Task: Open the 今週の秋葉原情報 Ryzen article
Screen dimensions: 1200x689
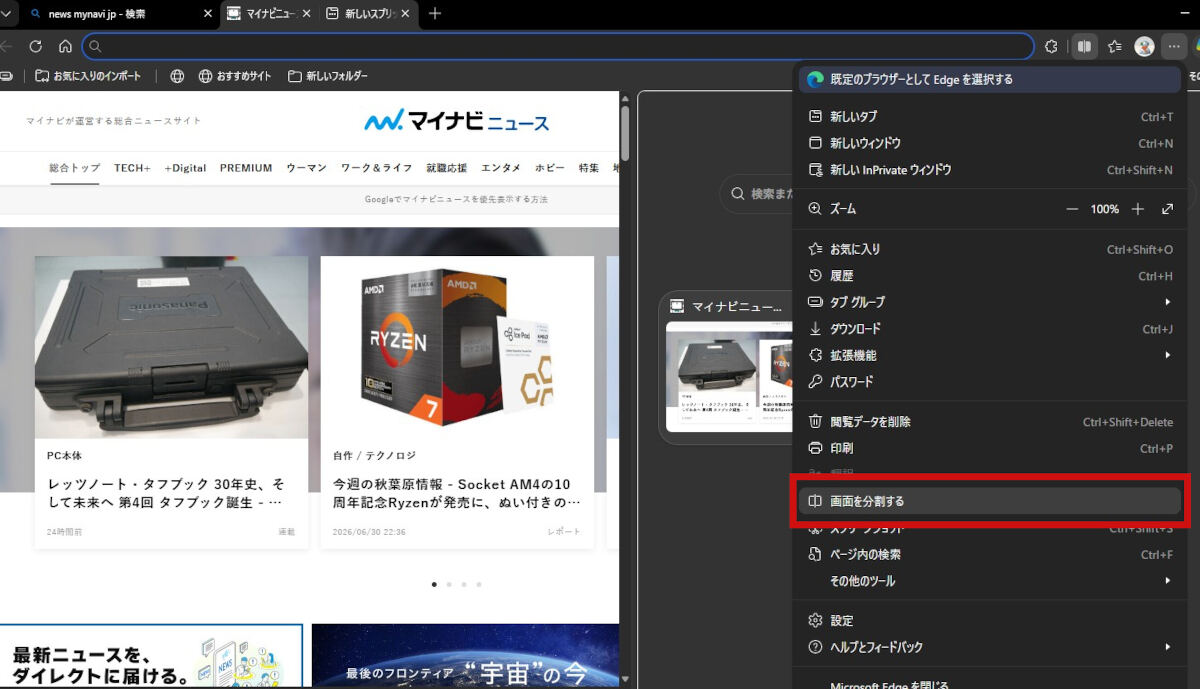Action: pyautogui.click(x=455, y=492)
